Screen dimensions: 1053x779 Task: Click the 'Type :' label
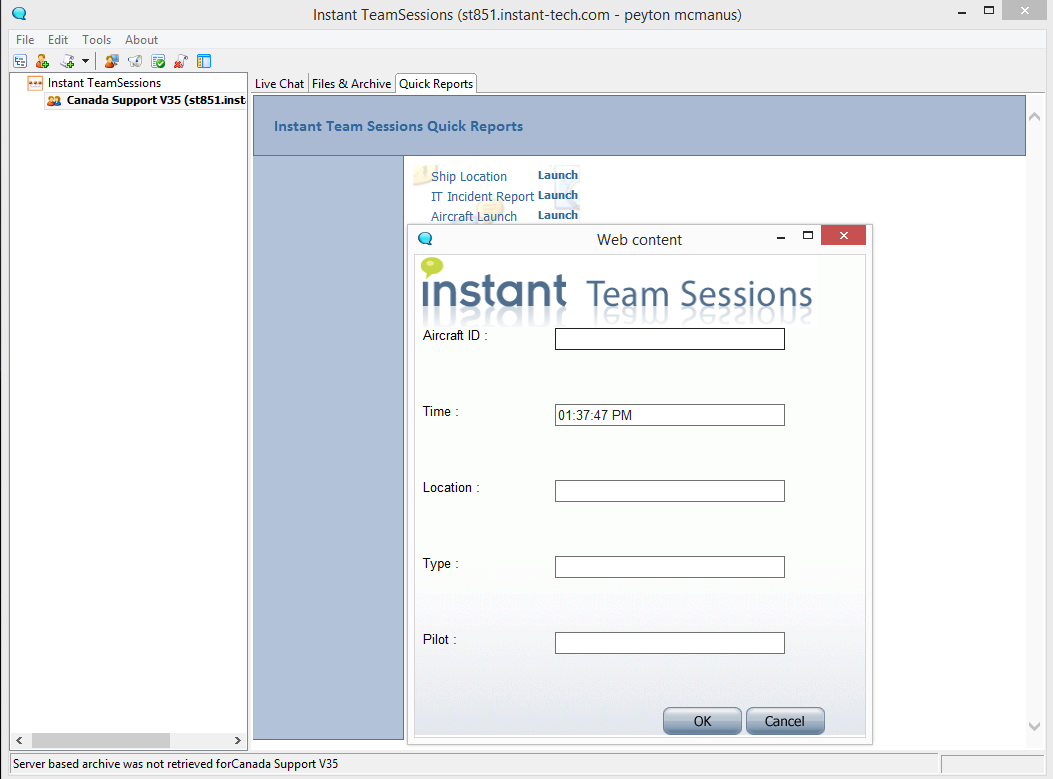[441, 563]
